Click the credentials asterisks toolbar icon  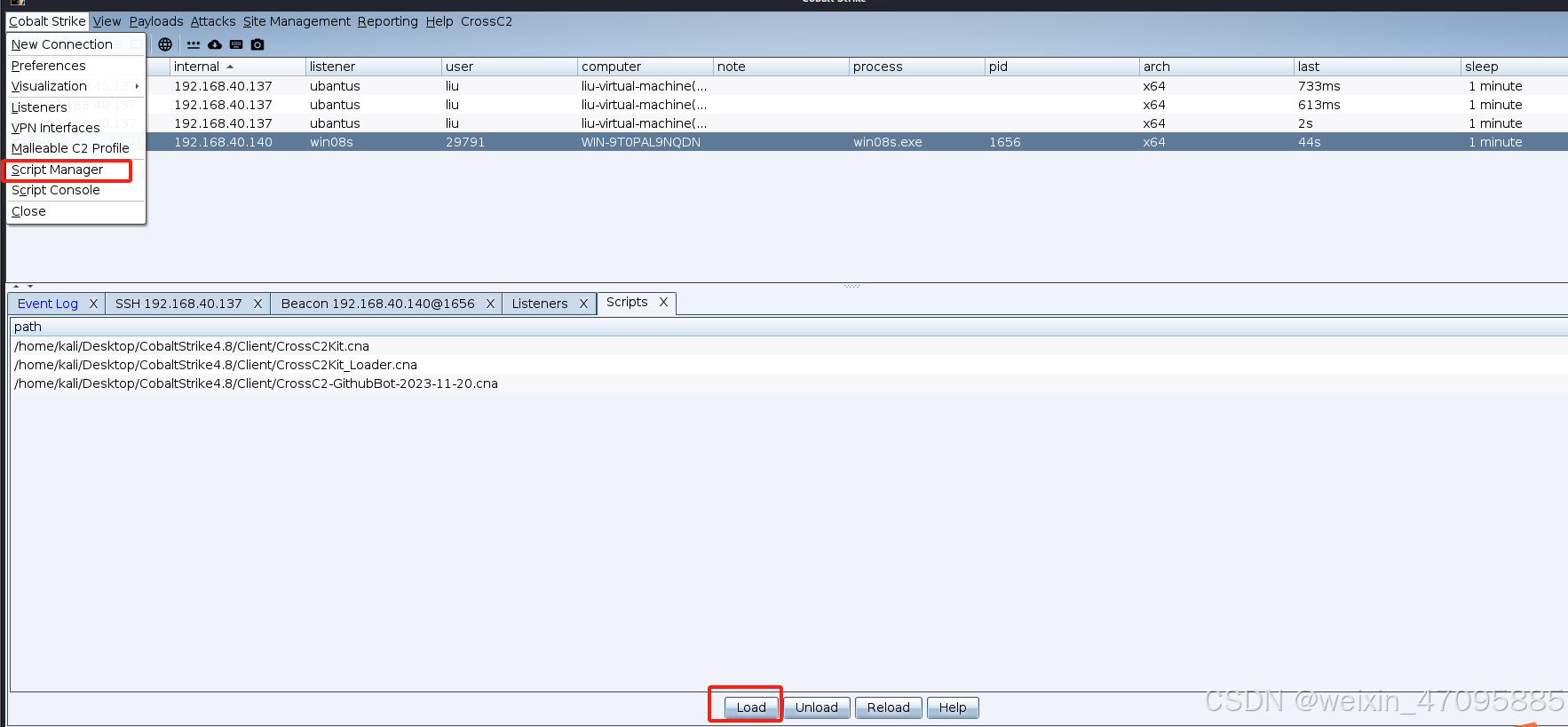coord(194,44)
